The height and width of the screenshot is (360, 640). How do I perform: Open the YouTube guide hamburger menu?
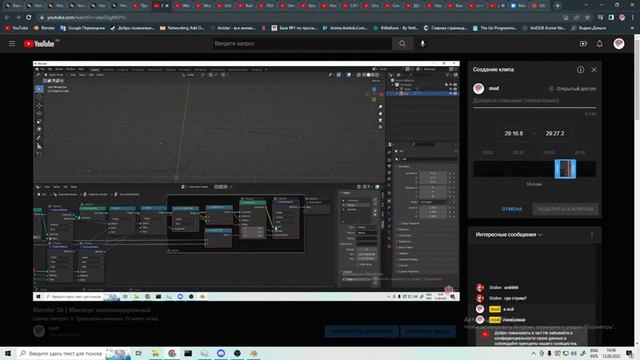pos(12,44)
